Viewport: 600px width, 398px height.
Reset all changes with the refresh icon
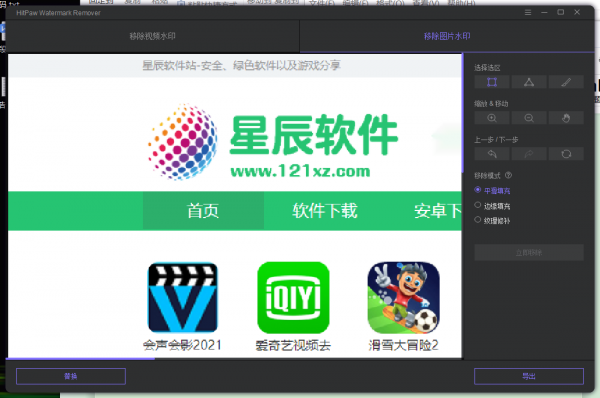pos(566,154)
